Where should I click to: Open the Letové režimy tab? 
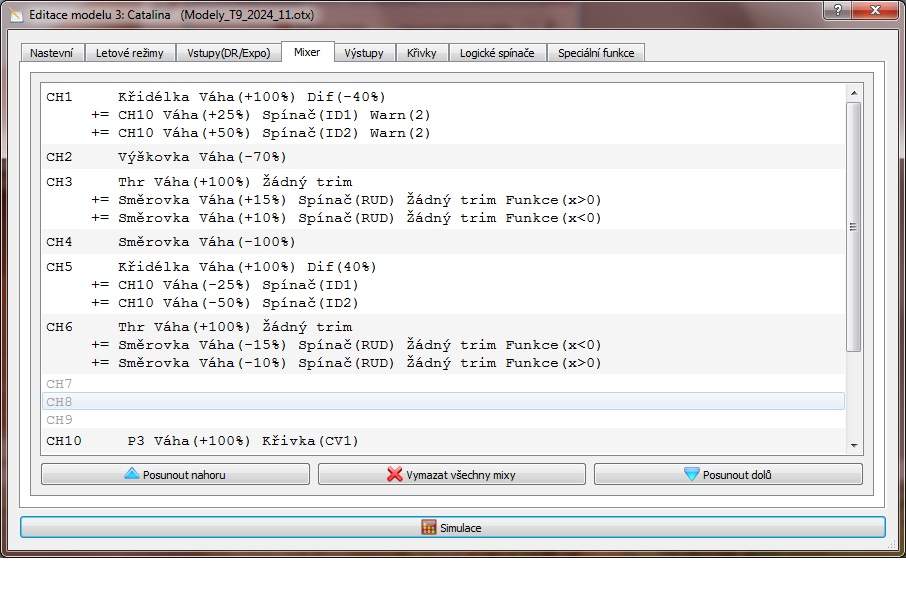[130, 53]
